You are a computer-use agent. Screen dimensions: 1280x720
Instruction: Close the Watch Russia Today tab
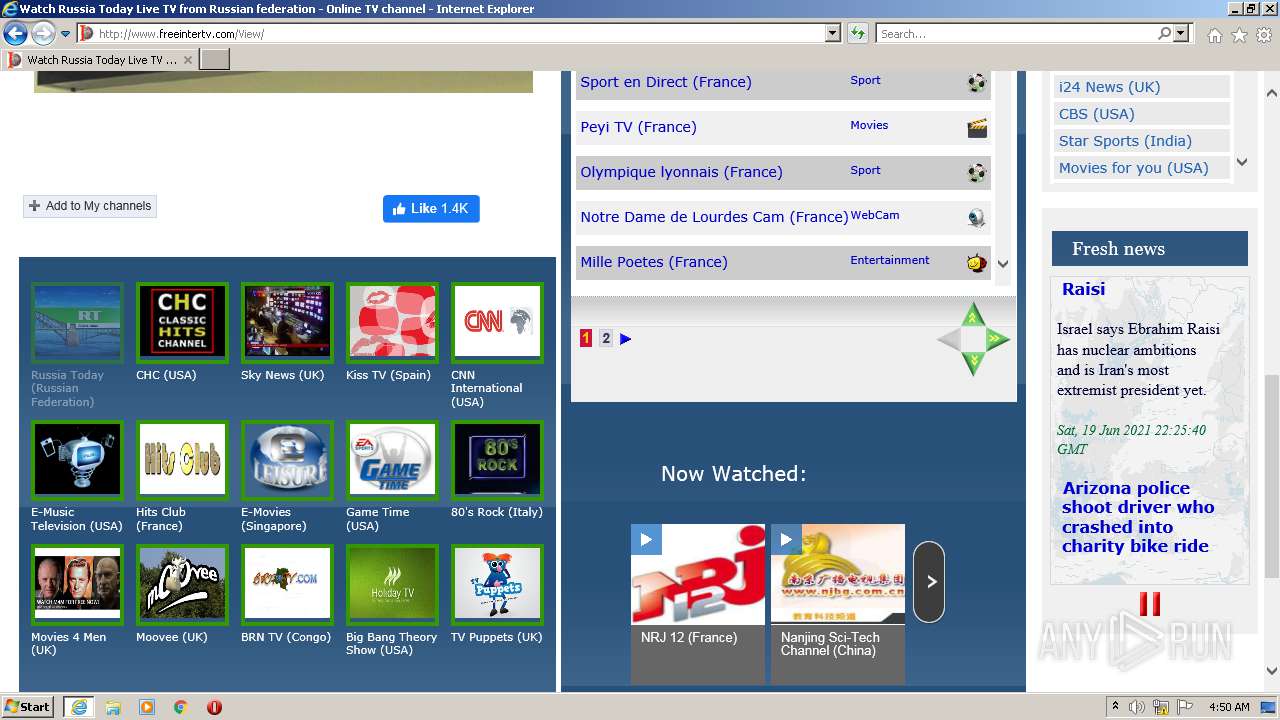(x=188, y=60)
